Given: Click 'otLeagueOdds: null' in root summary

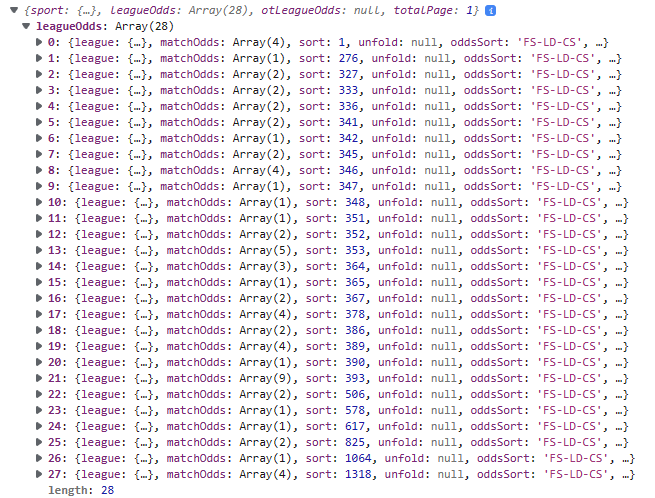Looking at the screenshot, I should tap(321, 10).
